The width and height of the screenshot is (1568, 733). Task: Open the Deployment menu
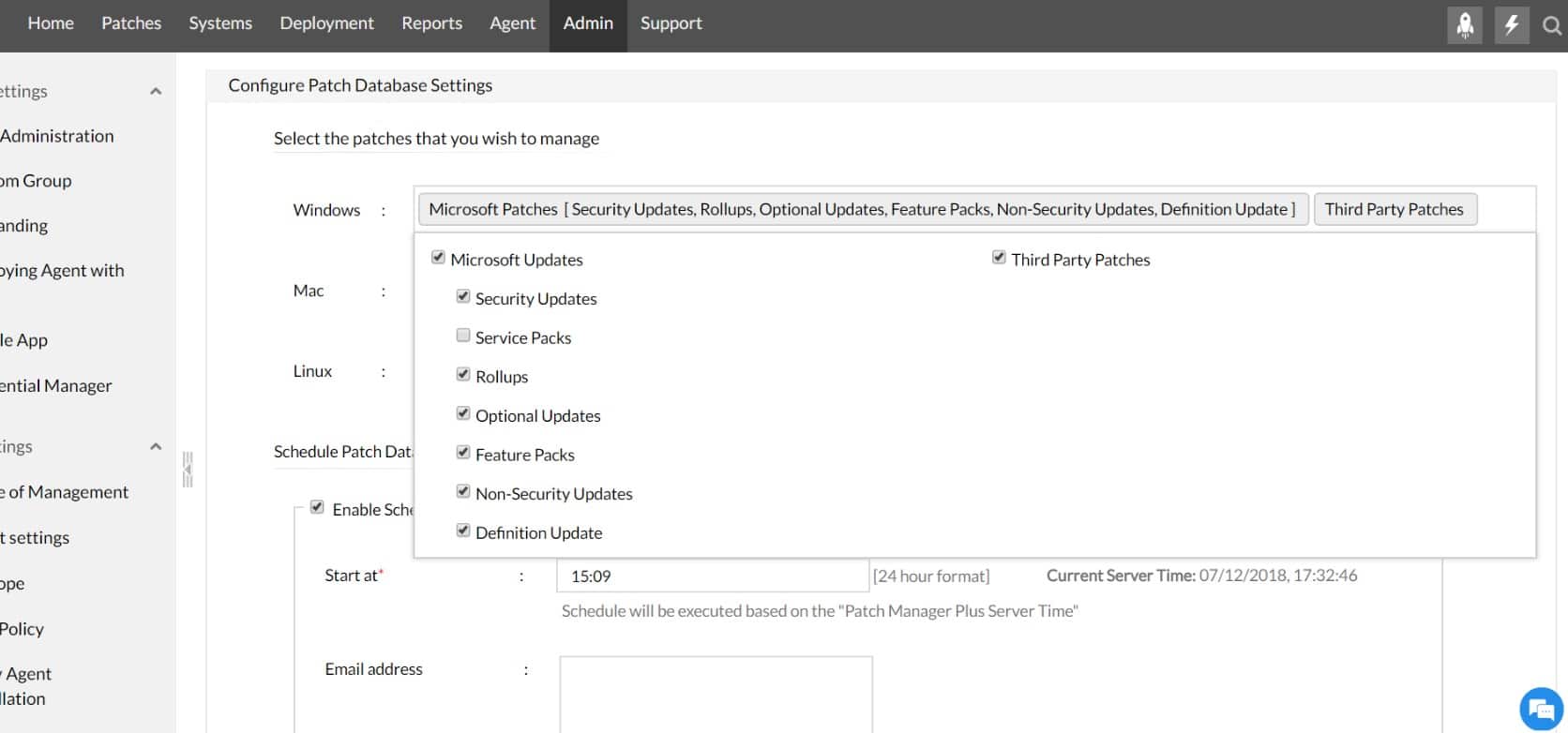(x=326, y=23)
